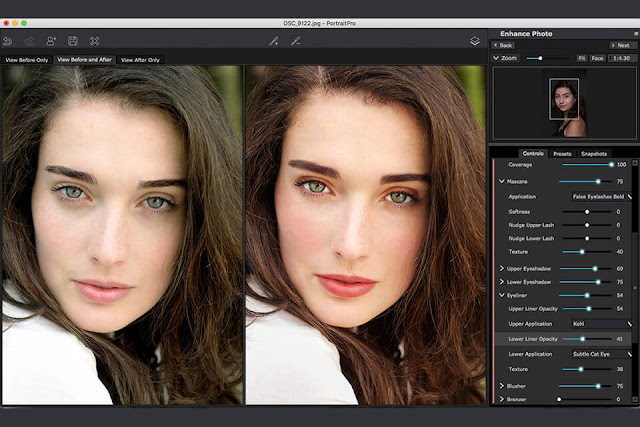Switch to View Before and After
Viewport: 640px width, 427px height.
point(84,60)
